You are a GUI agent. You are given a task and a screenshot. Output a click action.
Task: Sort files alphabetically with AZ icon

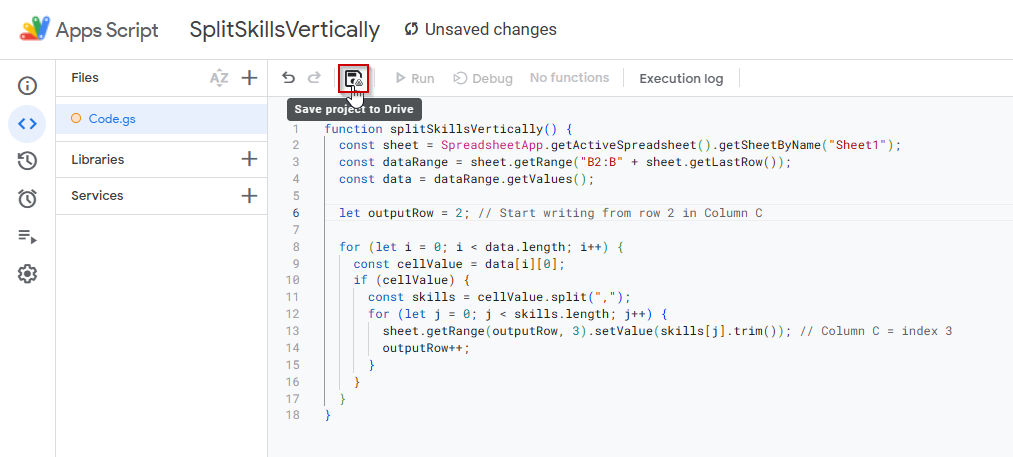pyautogui.click(x=219, y=78)
